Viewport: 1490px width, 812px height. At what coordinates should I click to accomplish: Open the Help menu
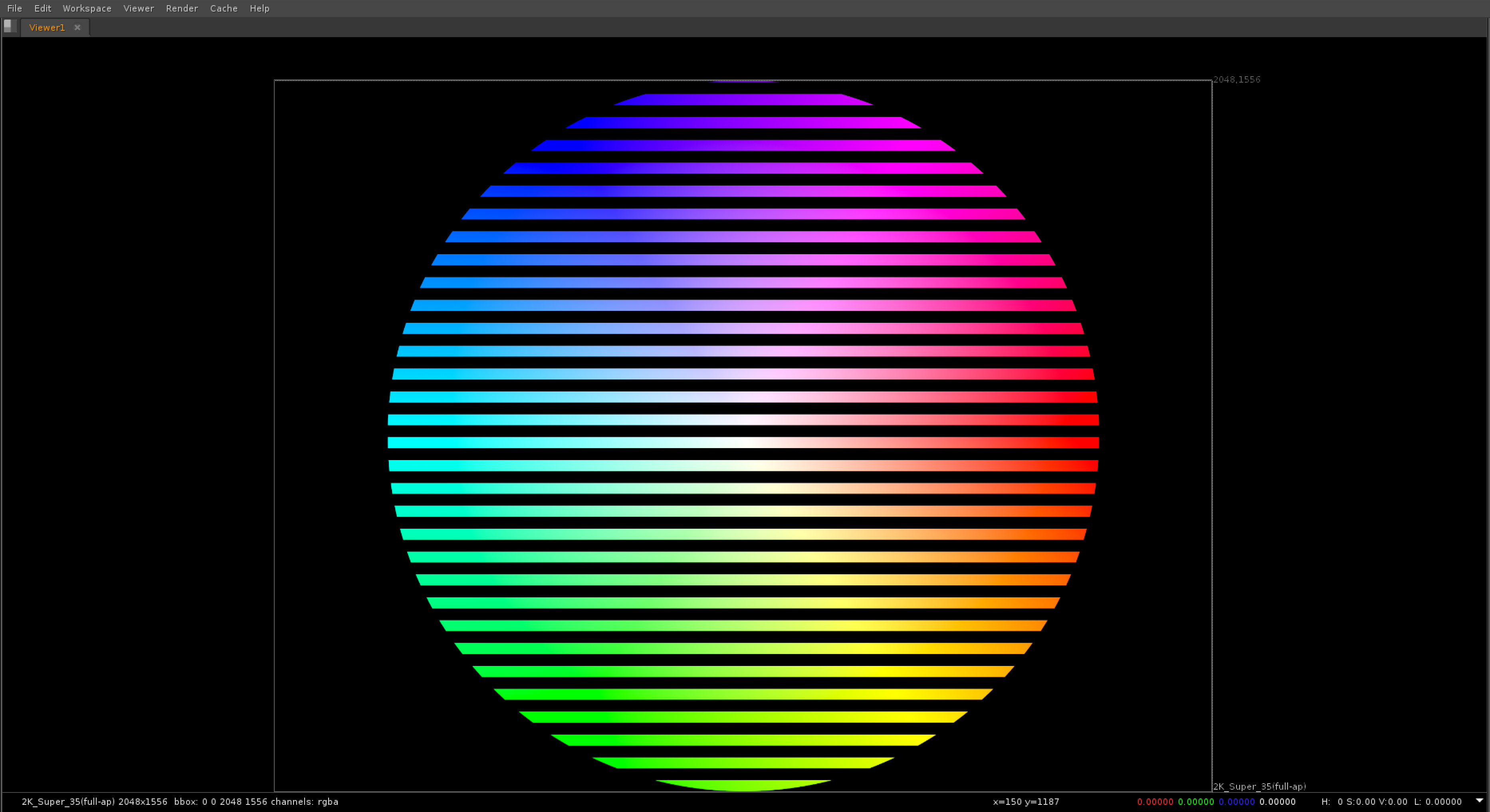click(259, 8)
